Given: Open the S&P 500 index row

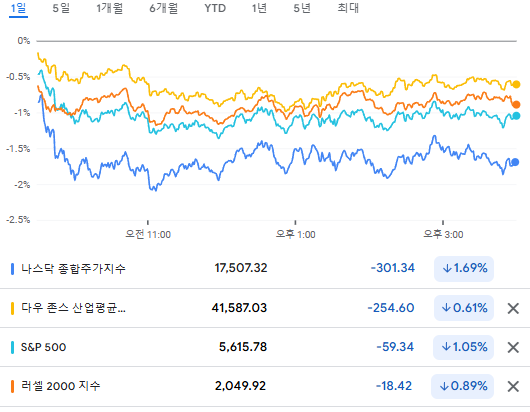Looking at the screenshot, I should 265,347.
